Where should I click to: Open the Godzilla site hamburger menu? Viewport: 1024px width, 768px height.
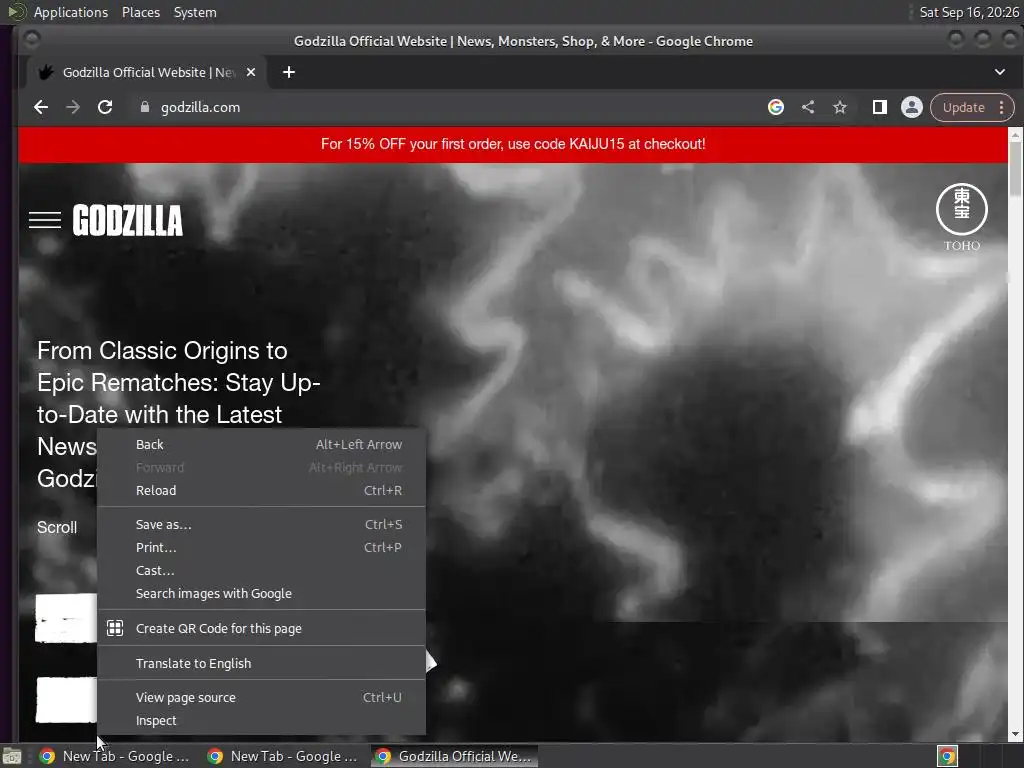[45, 220]
